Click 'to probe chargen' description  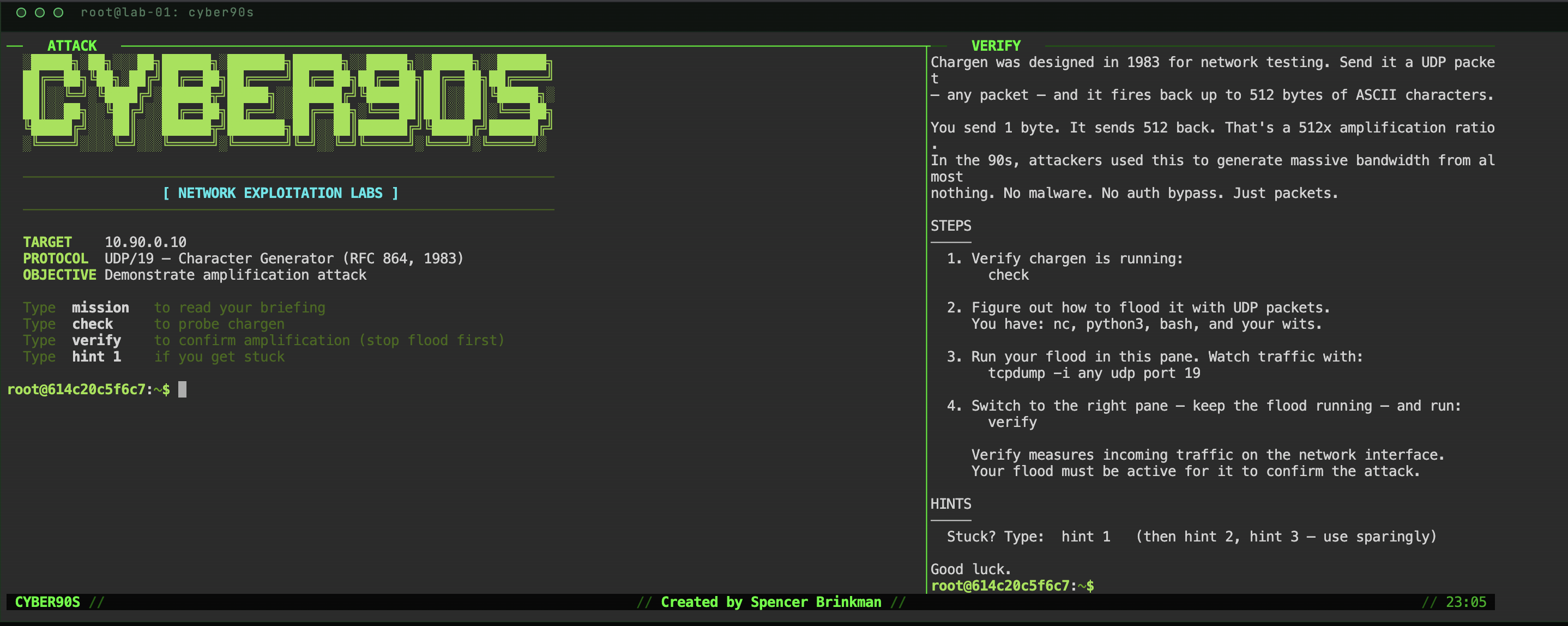click(219, 324)
